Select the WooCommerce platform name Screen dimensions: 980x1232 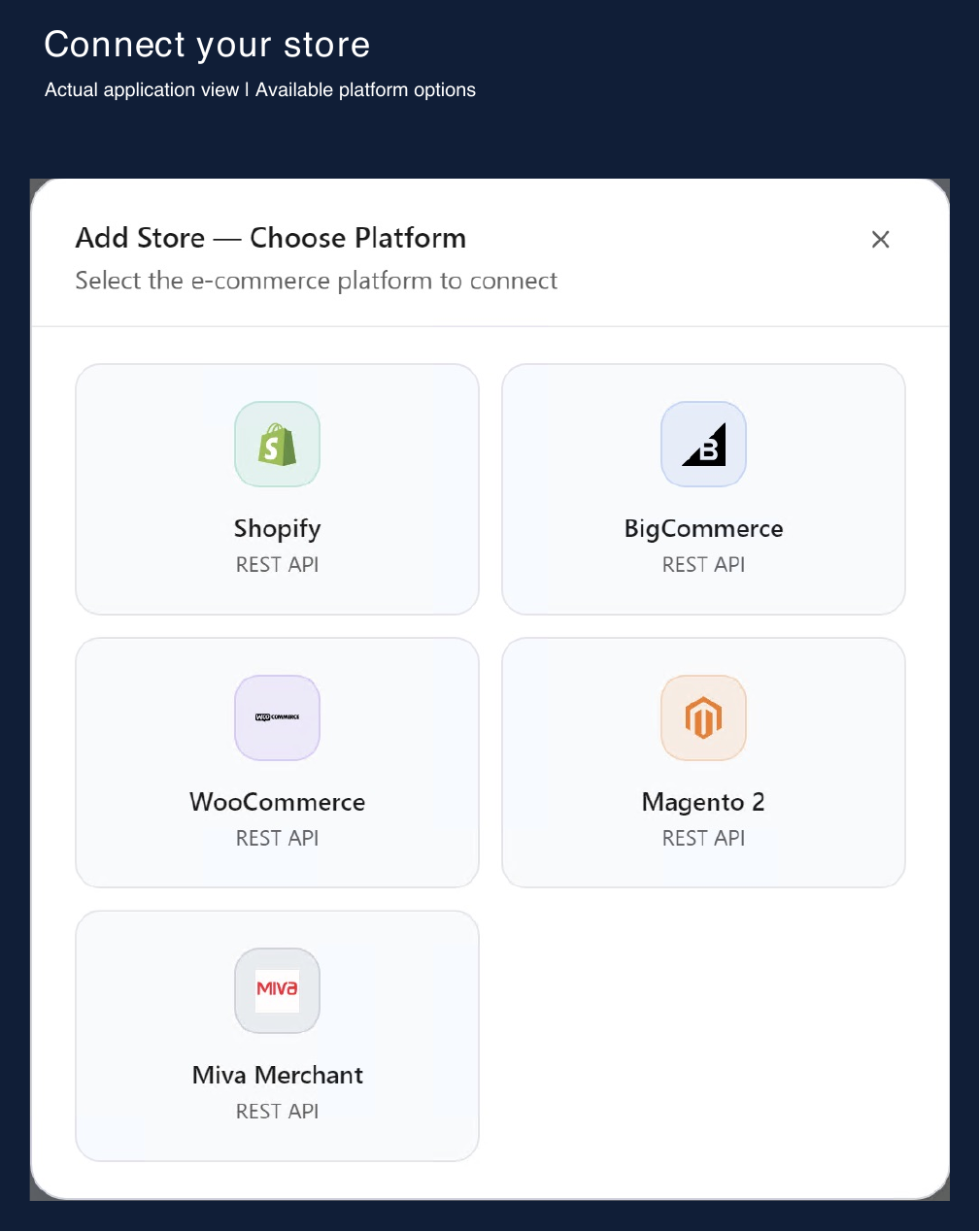tap(277, 802)
